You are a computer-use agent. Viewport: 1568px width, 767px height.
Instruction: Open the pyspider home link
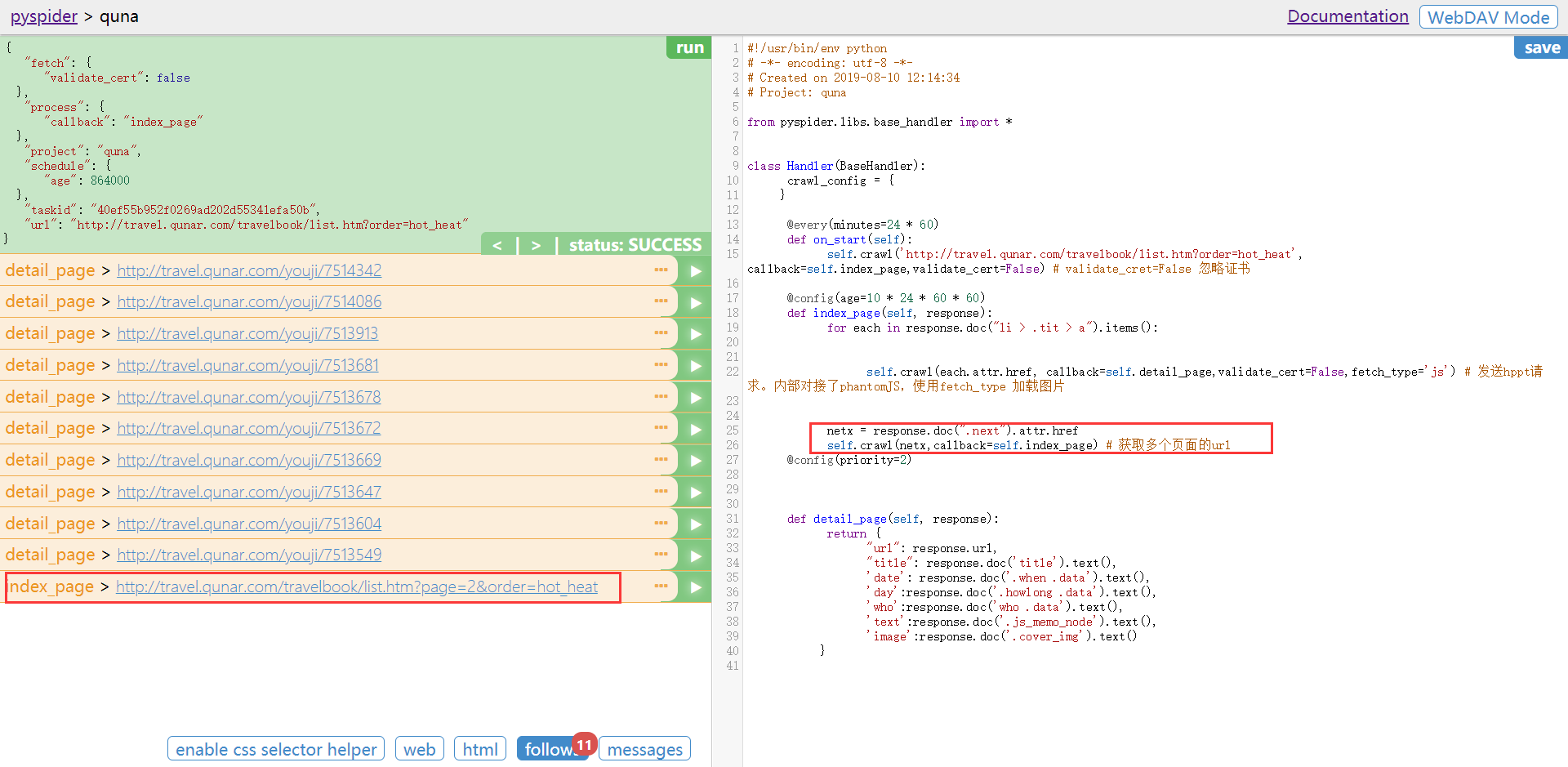click(43, 16)
